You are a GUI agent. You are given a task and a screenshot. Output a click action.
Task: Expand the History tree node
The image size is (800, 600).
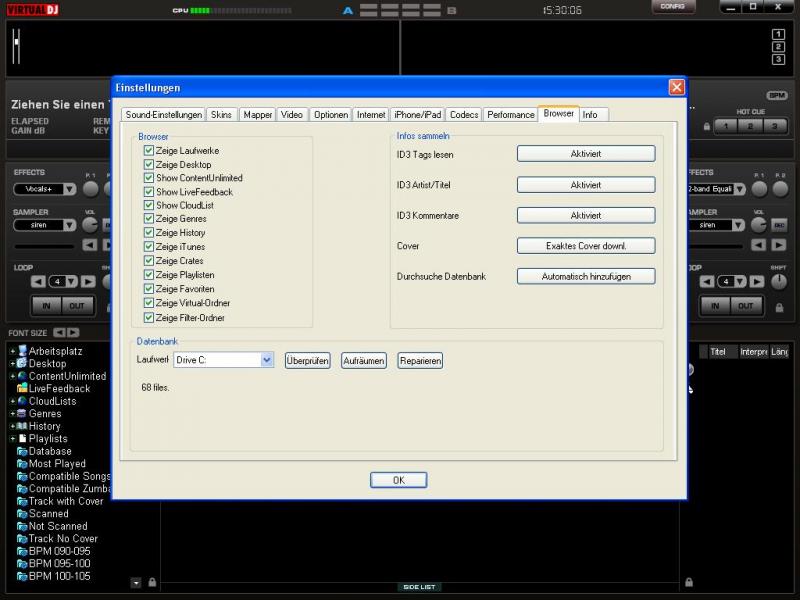coord(12,426)
